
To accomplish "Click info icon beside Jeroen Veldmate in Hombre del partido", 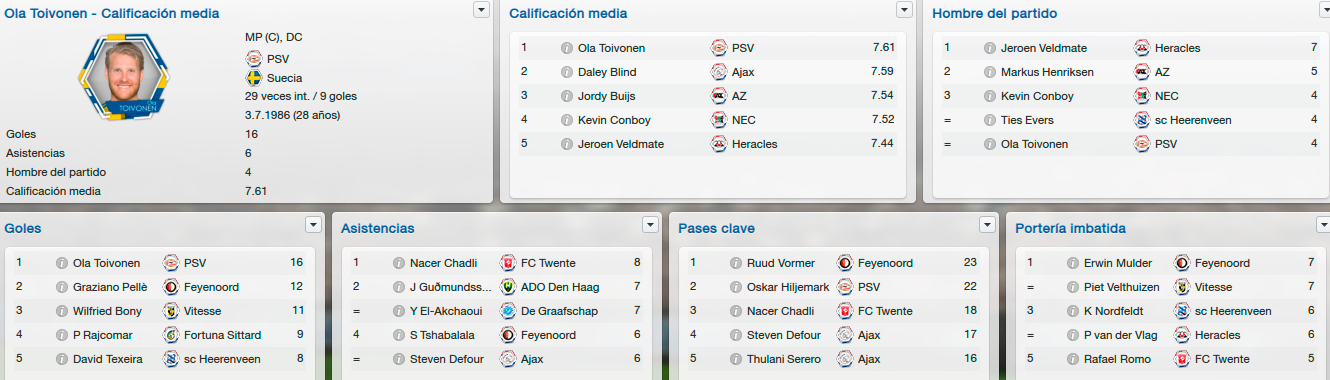I will coord(990,48).
